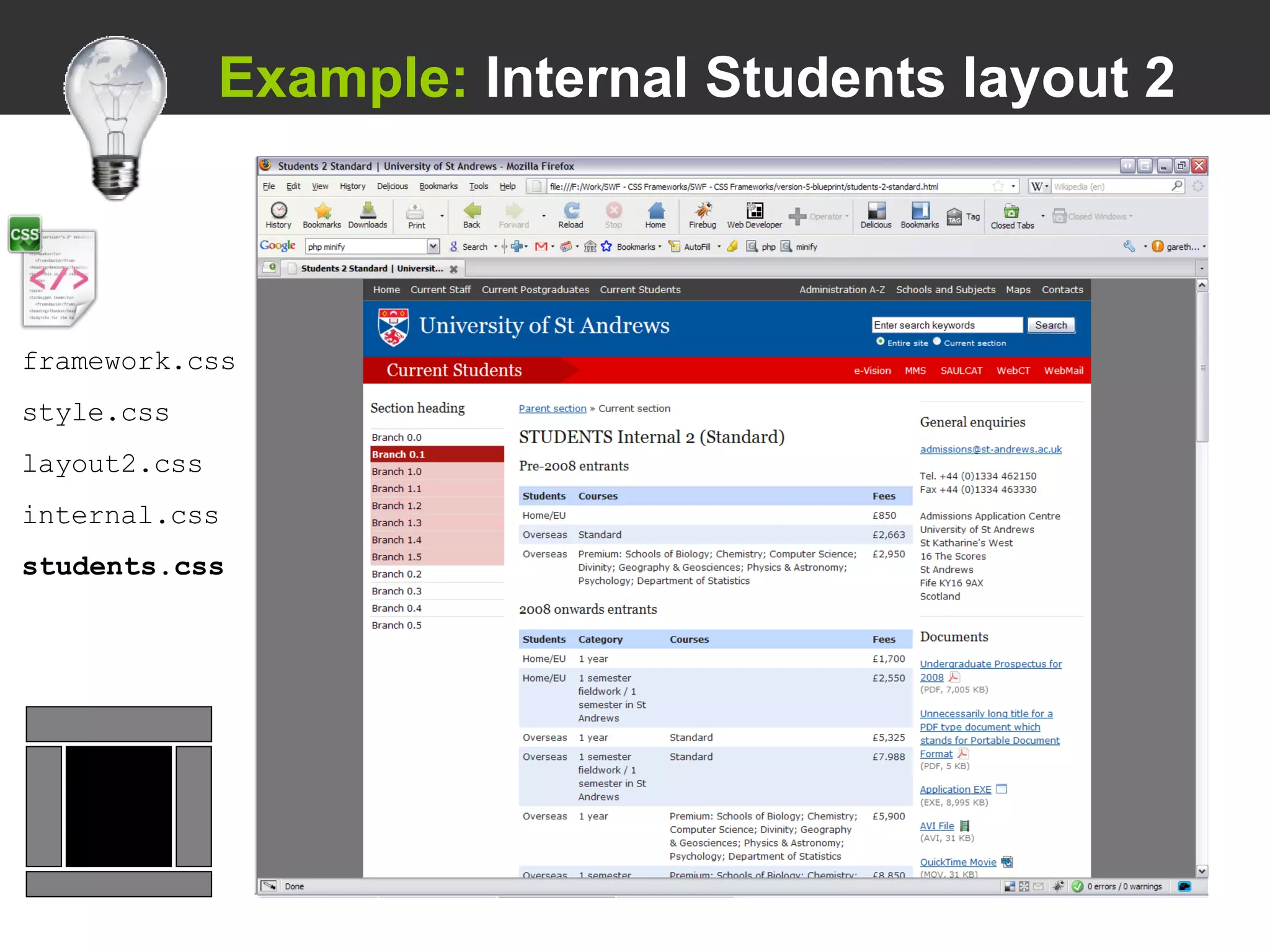Click the scroll down arrow
Image resolution: width=1270 pixels, height=952 pixels.
click(x=1202, y=871)
